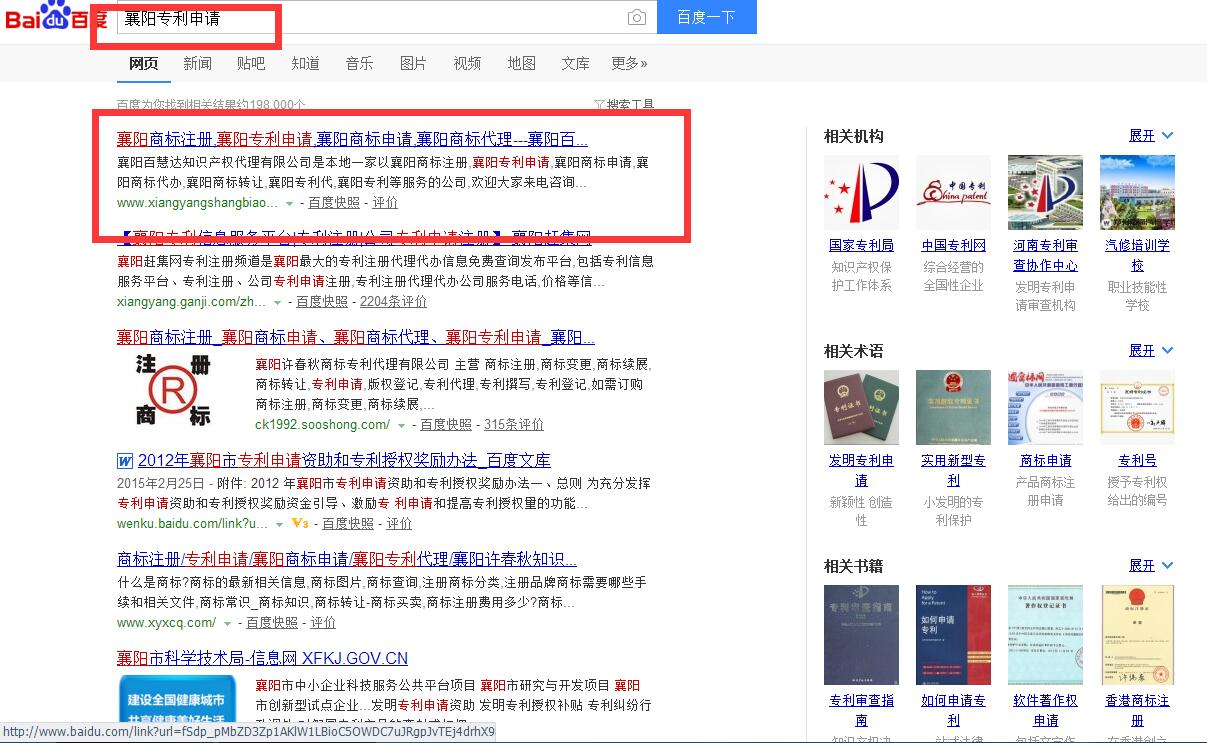This screenshot has height=743, width=1207.
Task: Open 发明专利申请 link
Action: coord(861,470)
